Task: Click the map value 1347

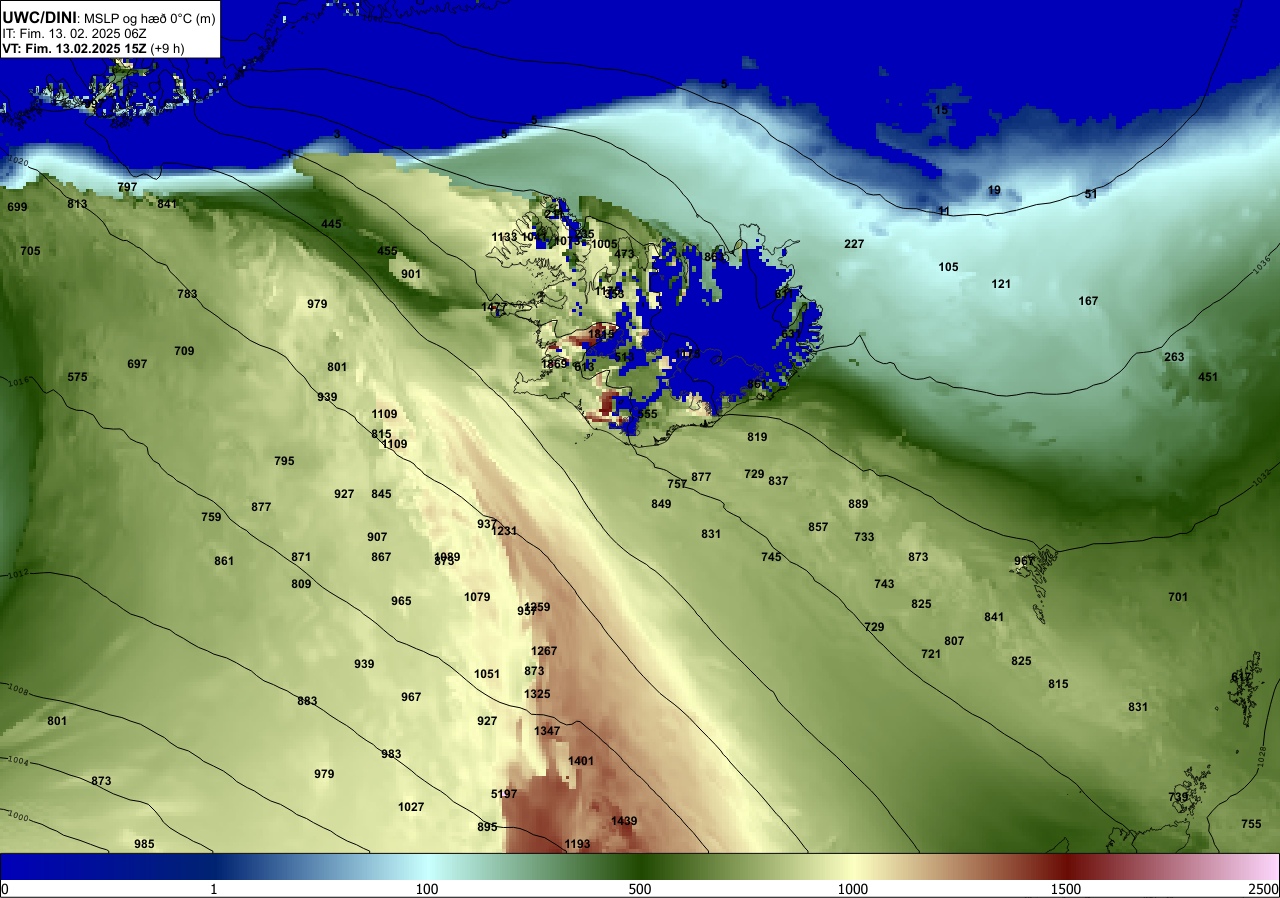Action: (x=547, y=731)
